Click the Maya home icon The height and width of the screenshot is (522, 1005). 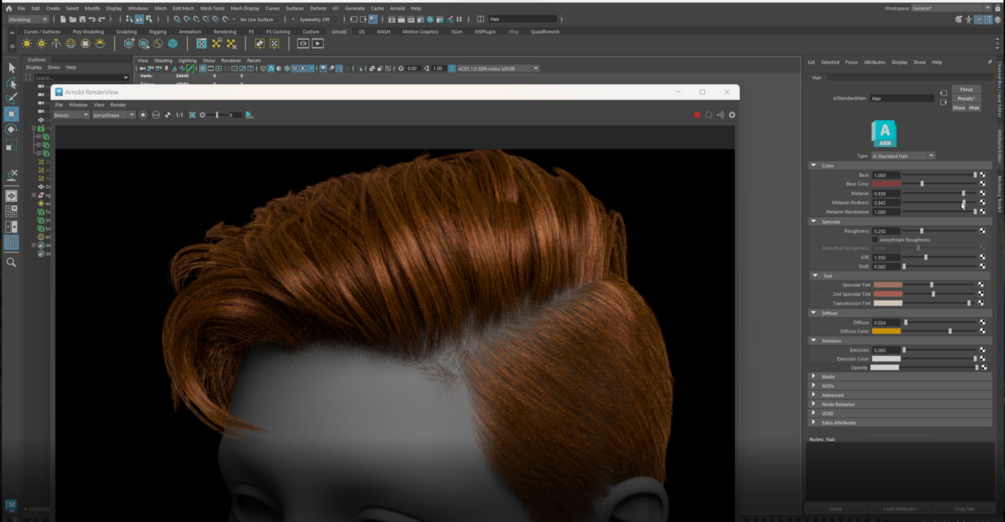(7, 7)
